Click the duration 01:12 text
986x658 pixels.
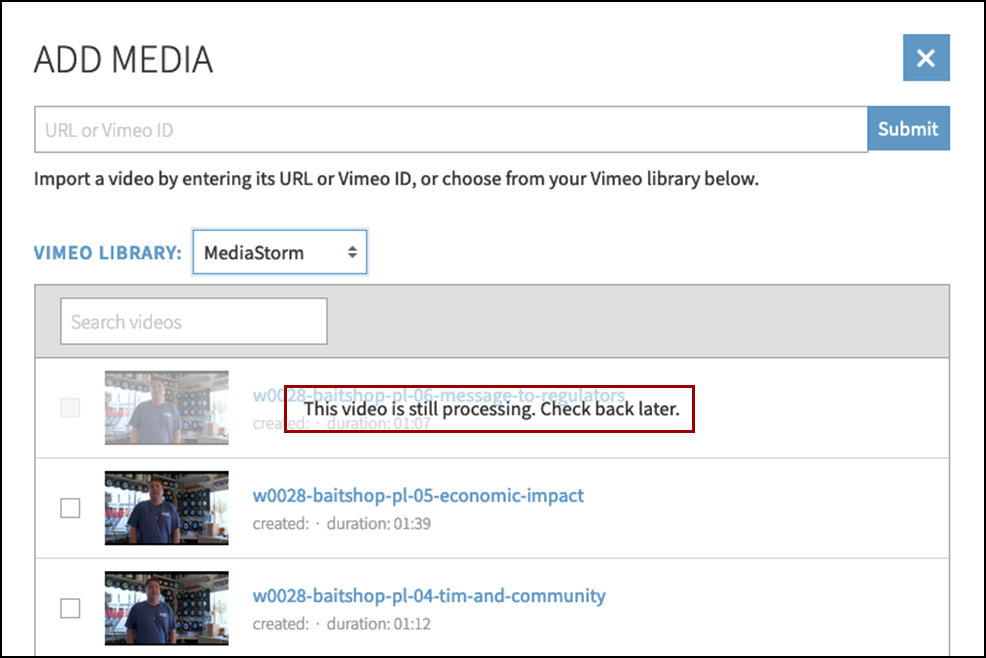(x=380, y=624)
